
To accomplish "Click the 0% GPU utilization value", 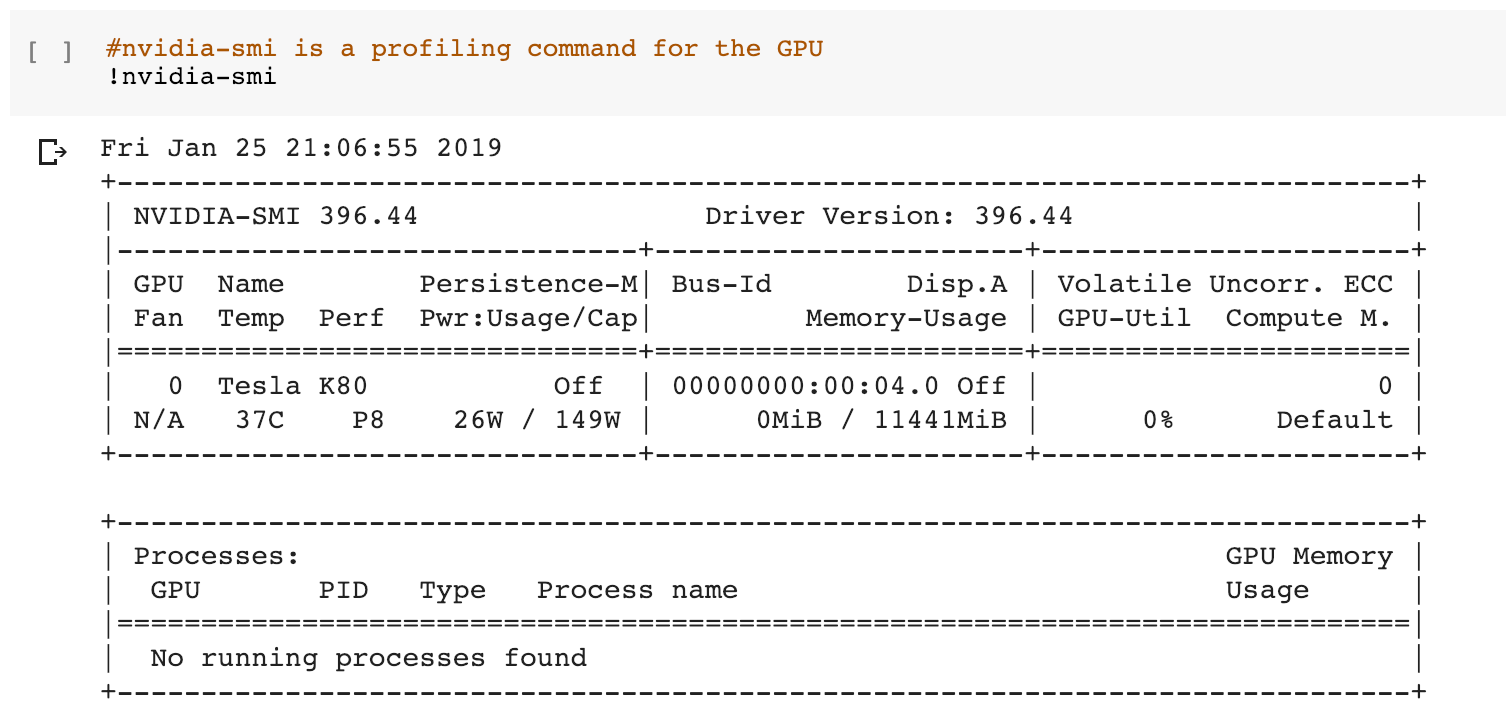I will point(1158,420).
